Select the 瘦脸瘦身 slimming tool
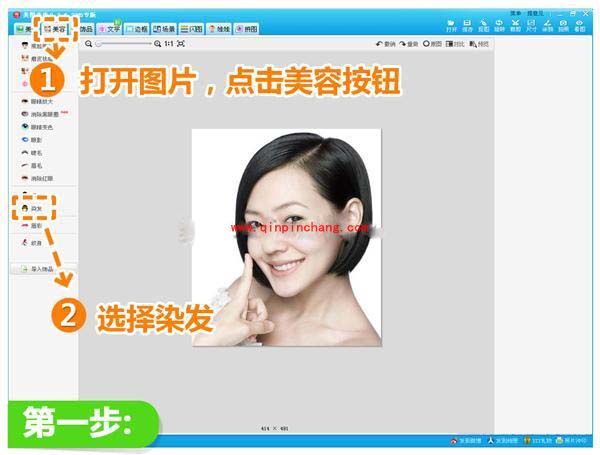 [36, 46]
